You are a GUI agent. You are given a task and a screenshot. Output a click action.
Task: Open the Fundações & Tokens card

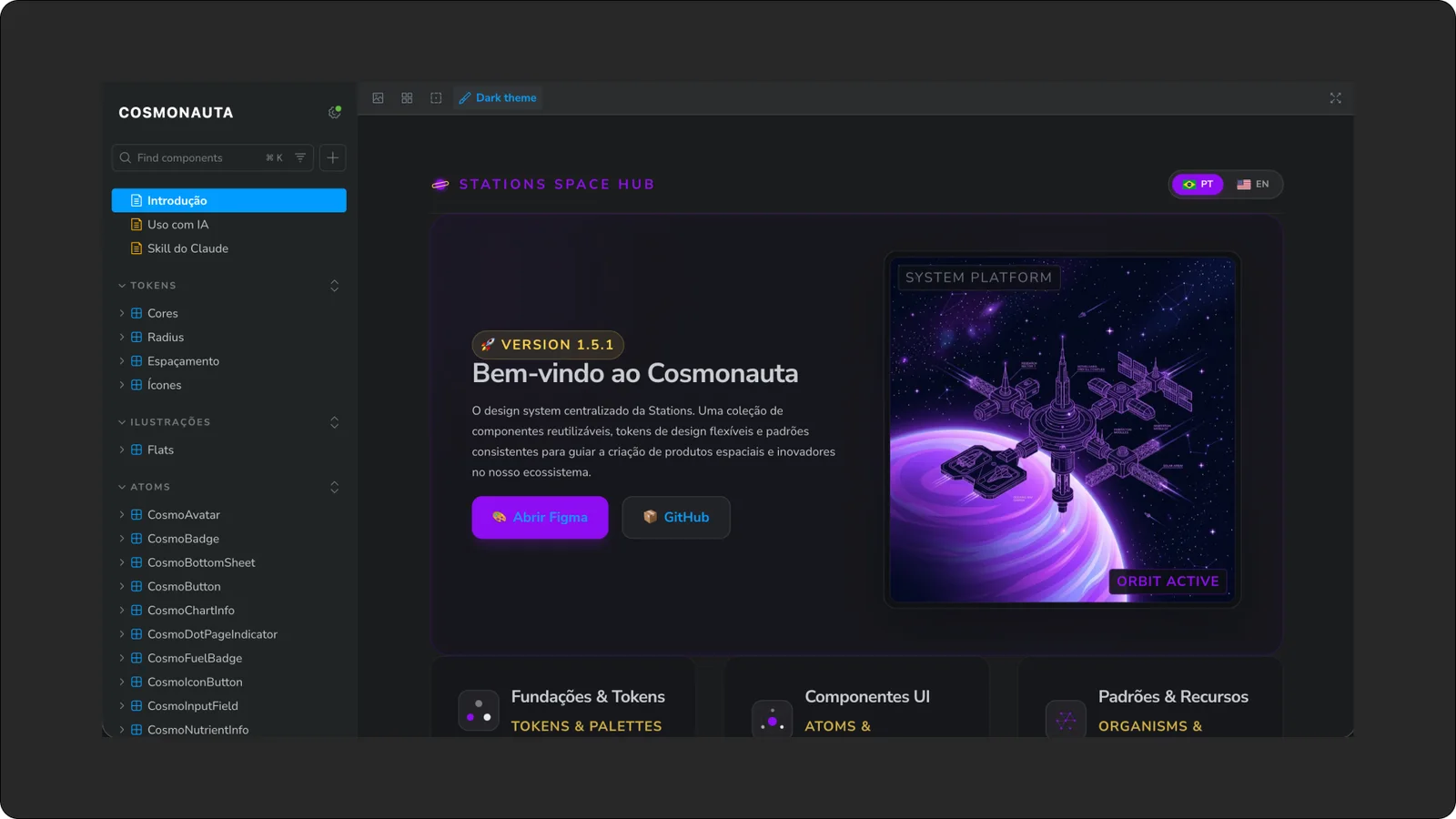tap(563, 698)
